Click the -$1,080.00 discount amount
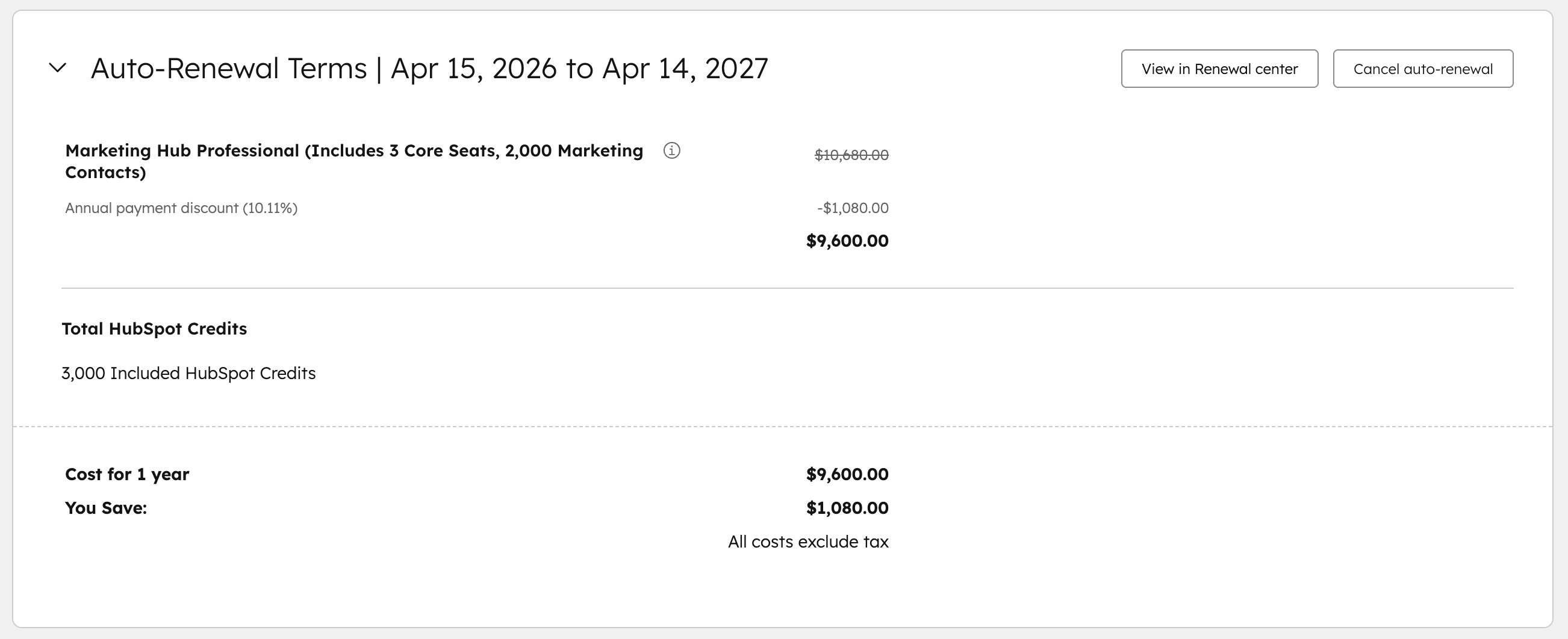This screenshot has width=1568, height=639. [x=853, y=208]
